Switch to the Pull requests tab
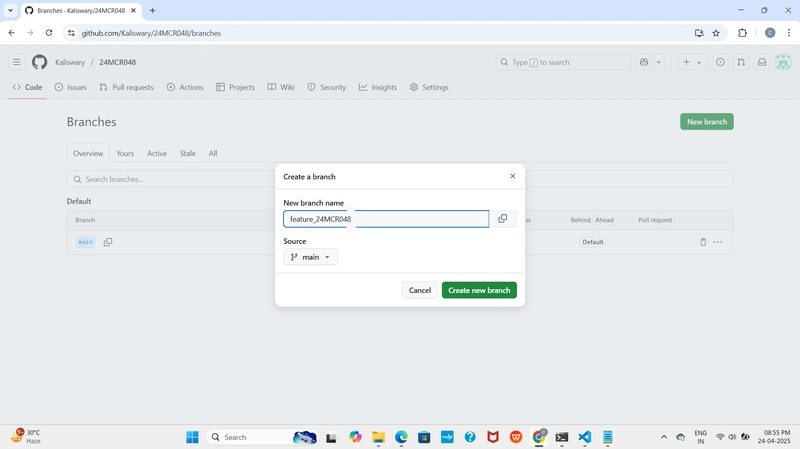800x449 pixels. (127, 87)
